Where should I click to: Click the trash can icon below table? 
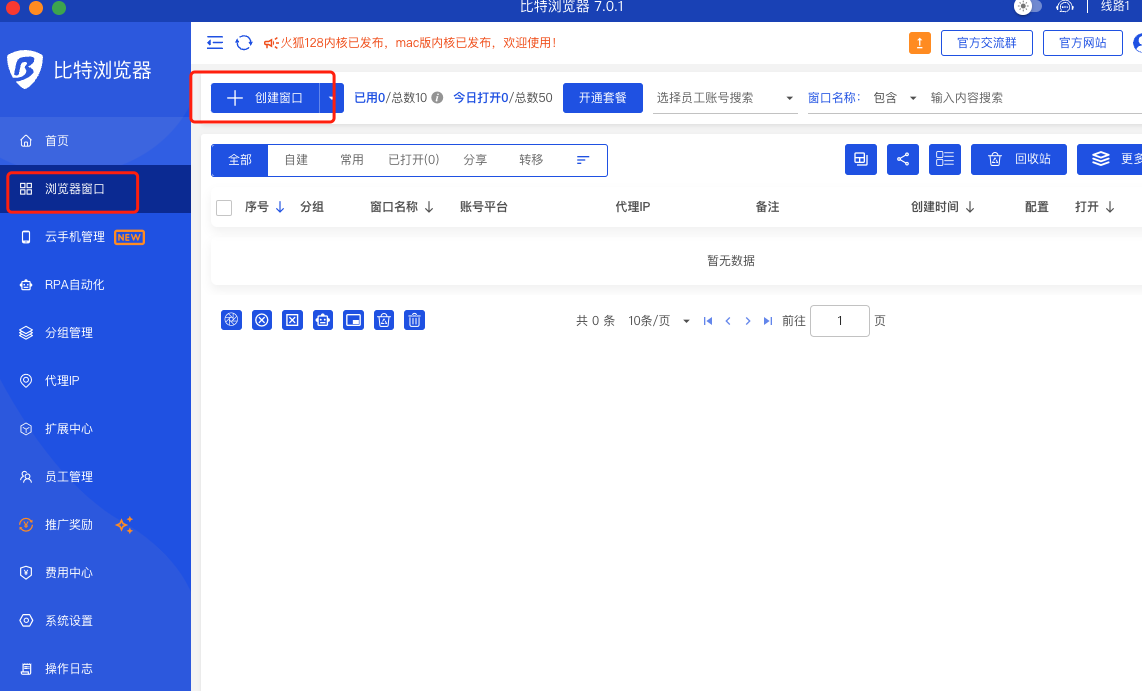pos(414,320)
